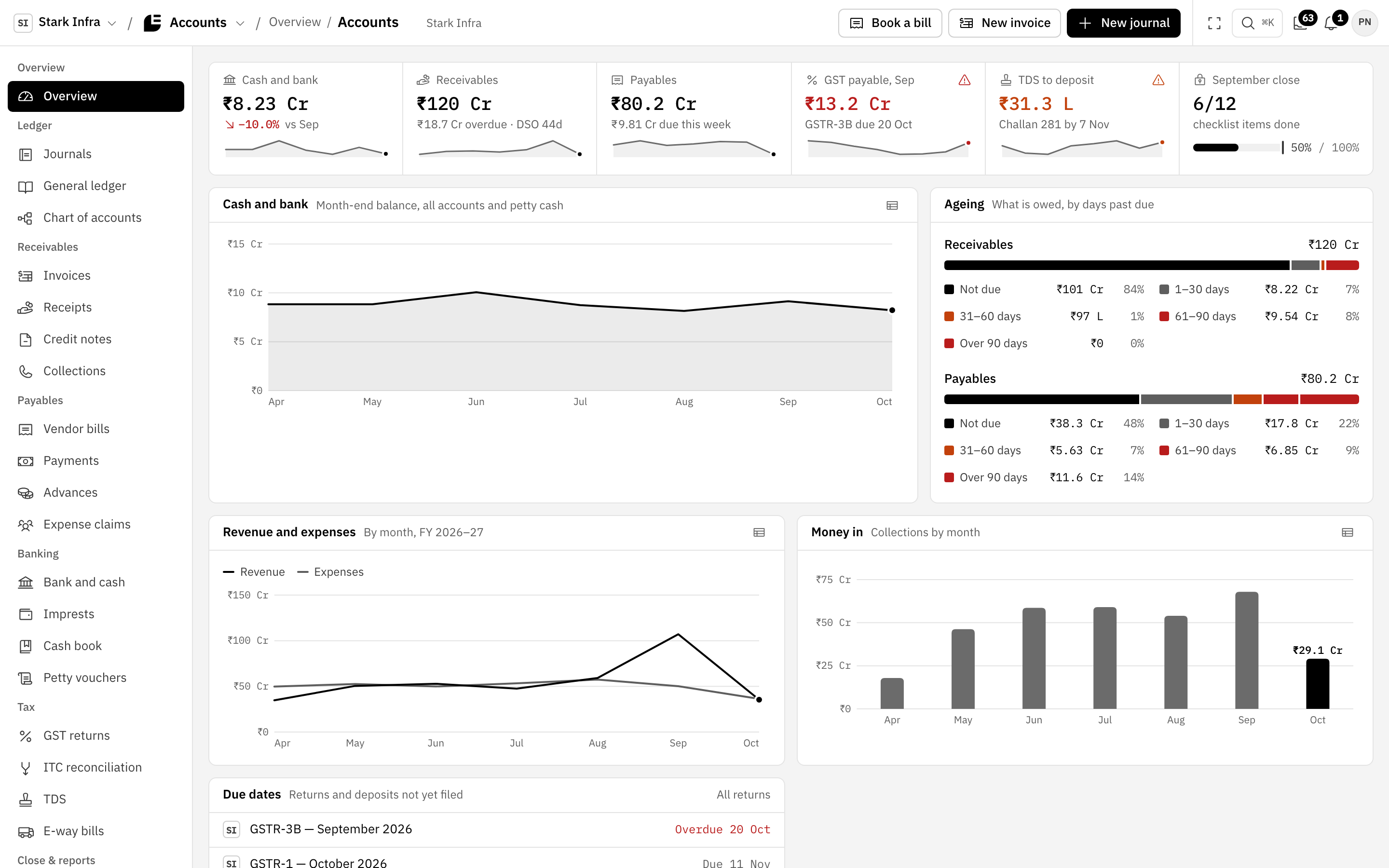
Task: Click the GST returns percent icon
Action: coord(25,736)
